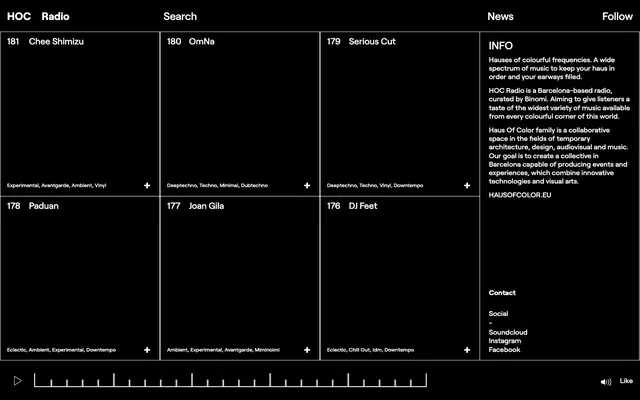Click plus icon on DJ Feet episode
This screenshot has height=400, width=640.
pyautogui.click(x=467, y=350)
